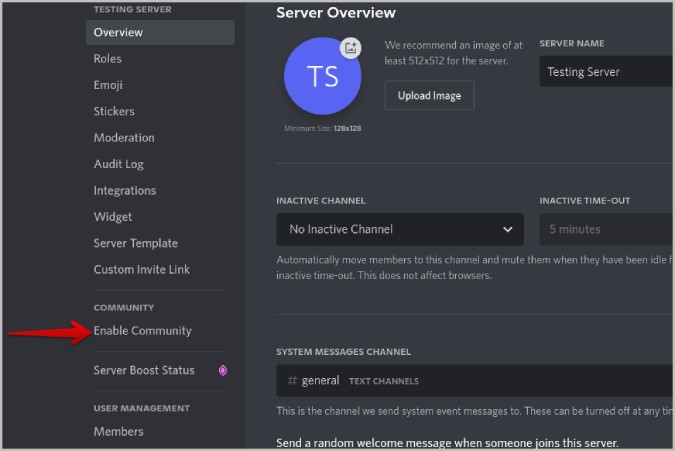The image size is (675, 451).
Task: Expand the No Inactive Channel dropdown
Action: [x=400, y=229]
